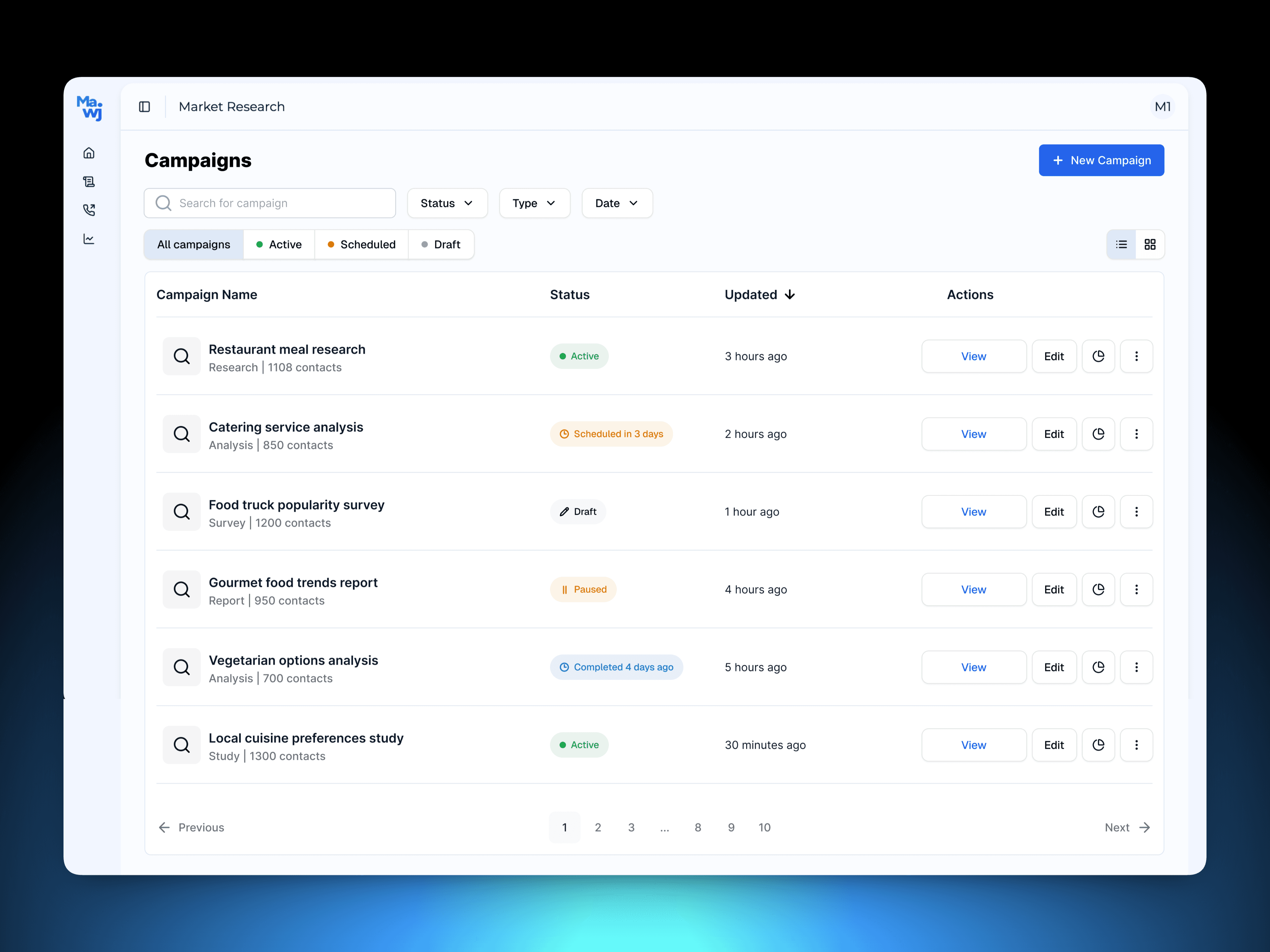View the Food truck popularity survey
Image resolution: width=1270 pixels, height=952 pixels.
pos(973,512)
